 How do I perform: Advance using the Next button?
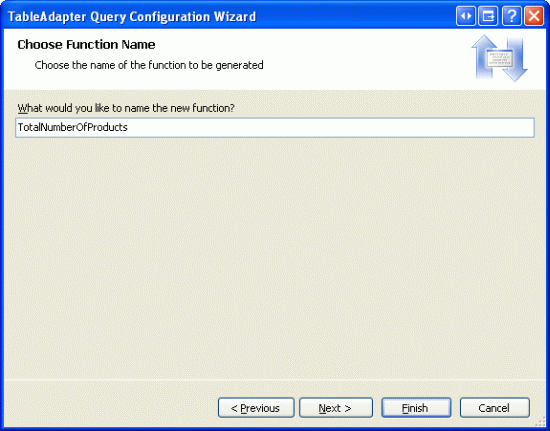coord(336,408)
